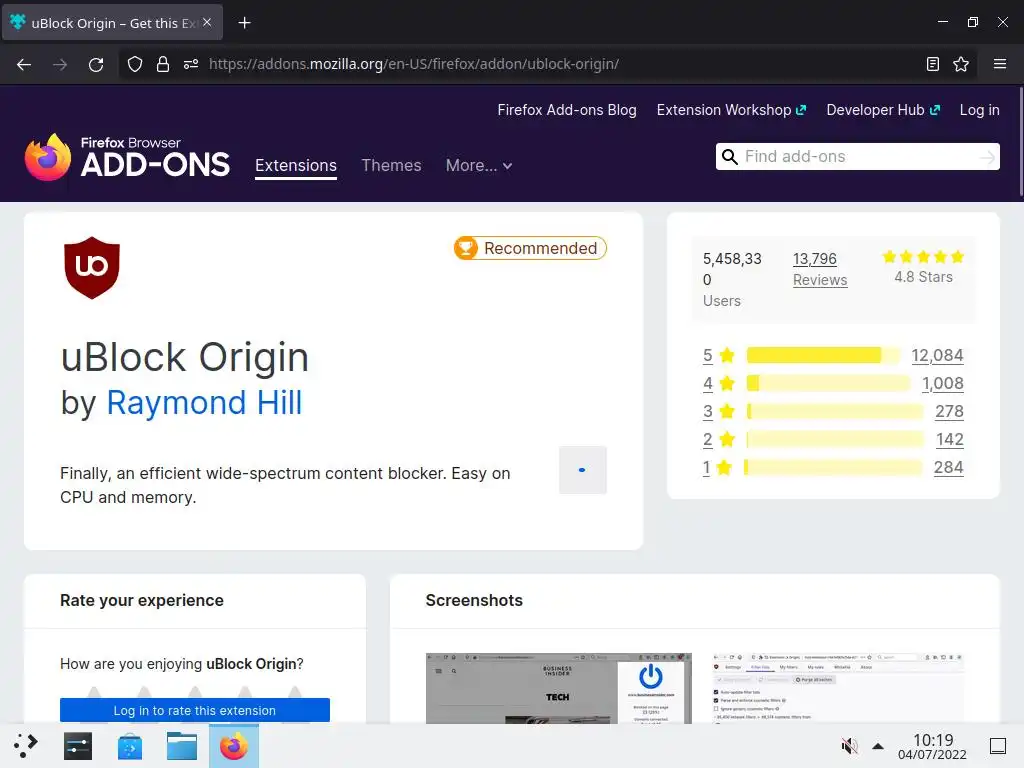This screenshot has width=1024, height=768.
Task: Switch to the Themes section
Action: [x=391, y=165]
